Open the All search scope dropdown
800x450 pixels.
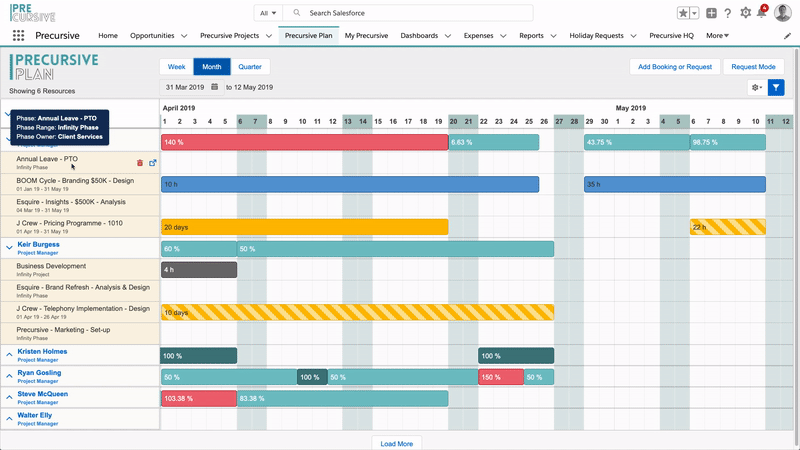(268, 13)
